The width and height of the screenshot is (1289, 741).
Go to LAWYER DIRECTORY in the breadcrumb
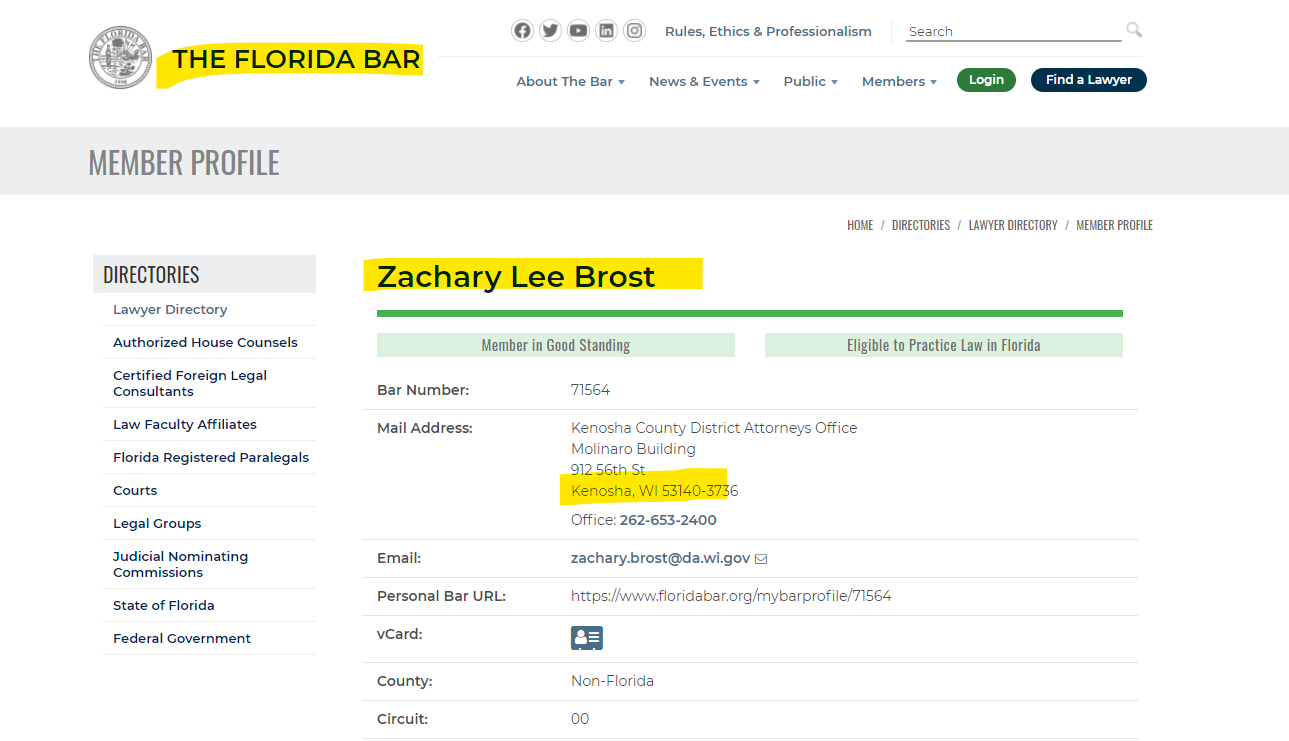pyautogui.click(x=1013, y=225)
